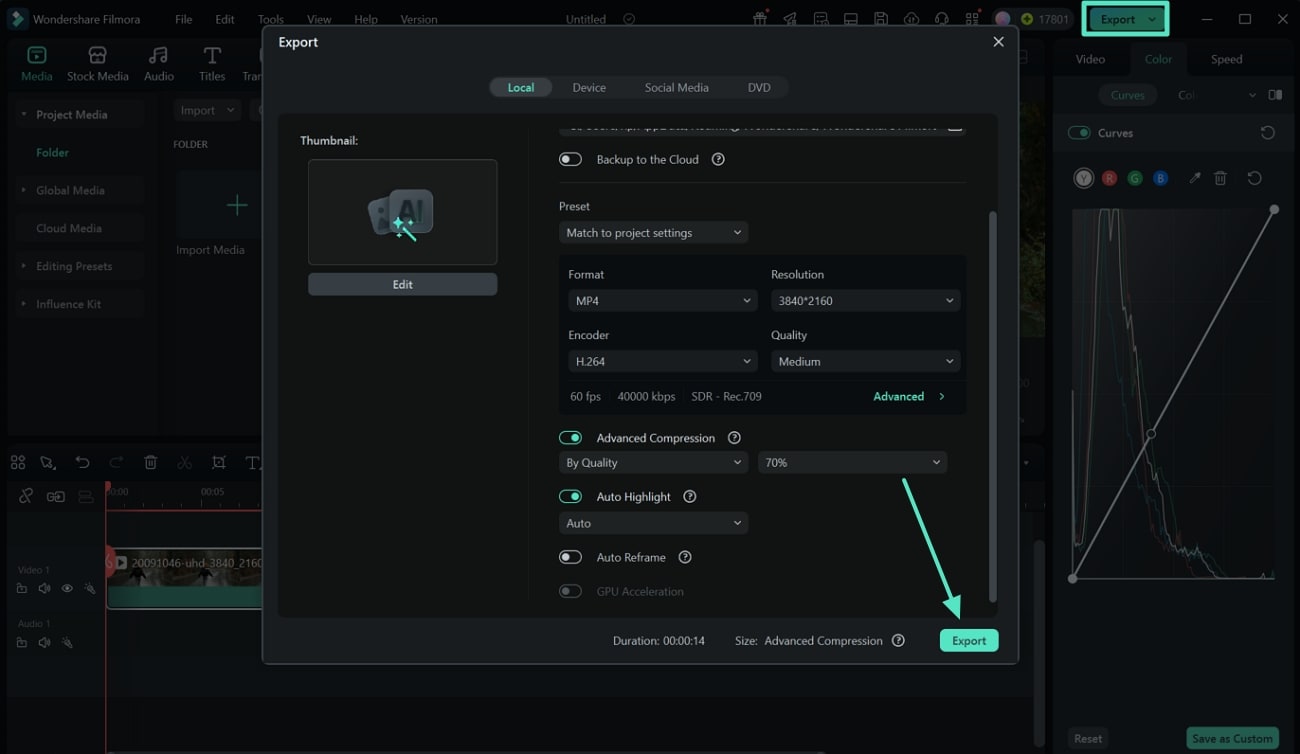Click the undo arrow in timeline toolbar
Screen dimensions: 1300x754
(x=82, y=462)
